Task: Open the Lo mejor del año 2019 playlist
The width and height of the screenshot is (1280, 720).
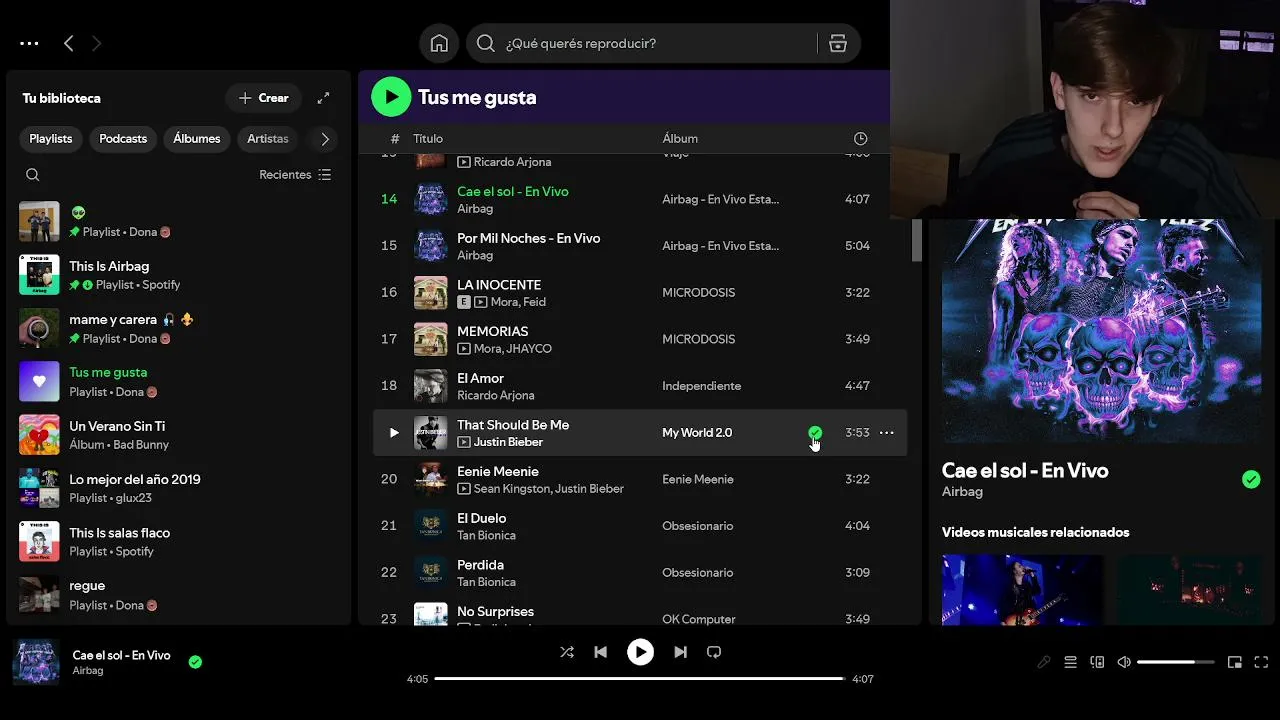Action: pyautogui.click(x=180, y=488)
